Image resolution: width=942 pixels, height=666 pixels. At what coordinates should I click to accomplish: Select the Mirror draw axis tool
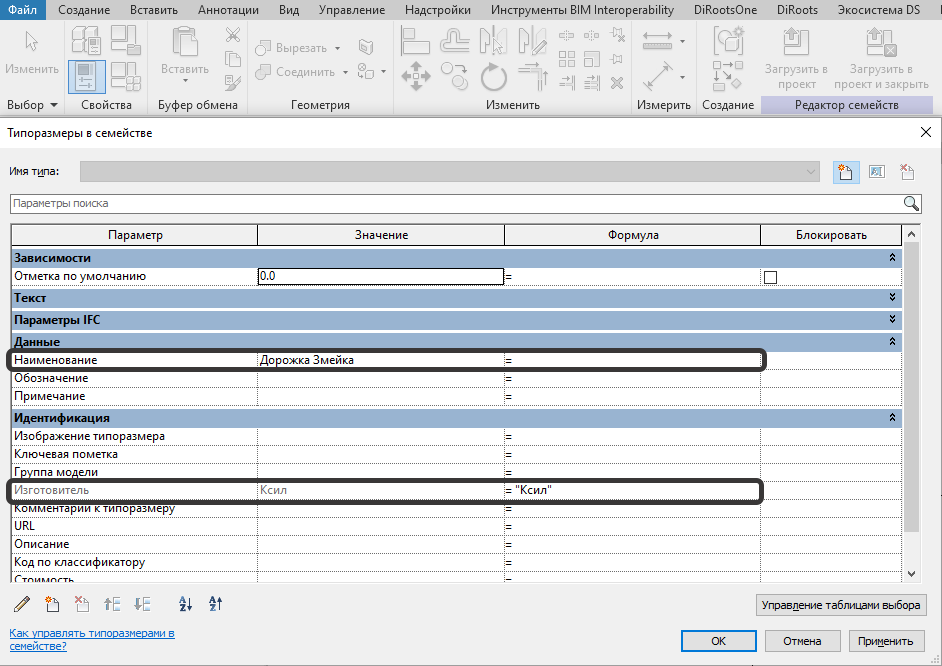click(532, 41)
